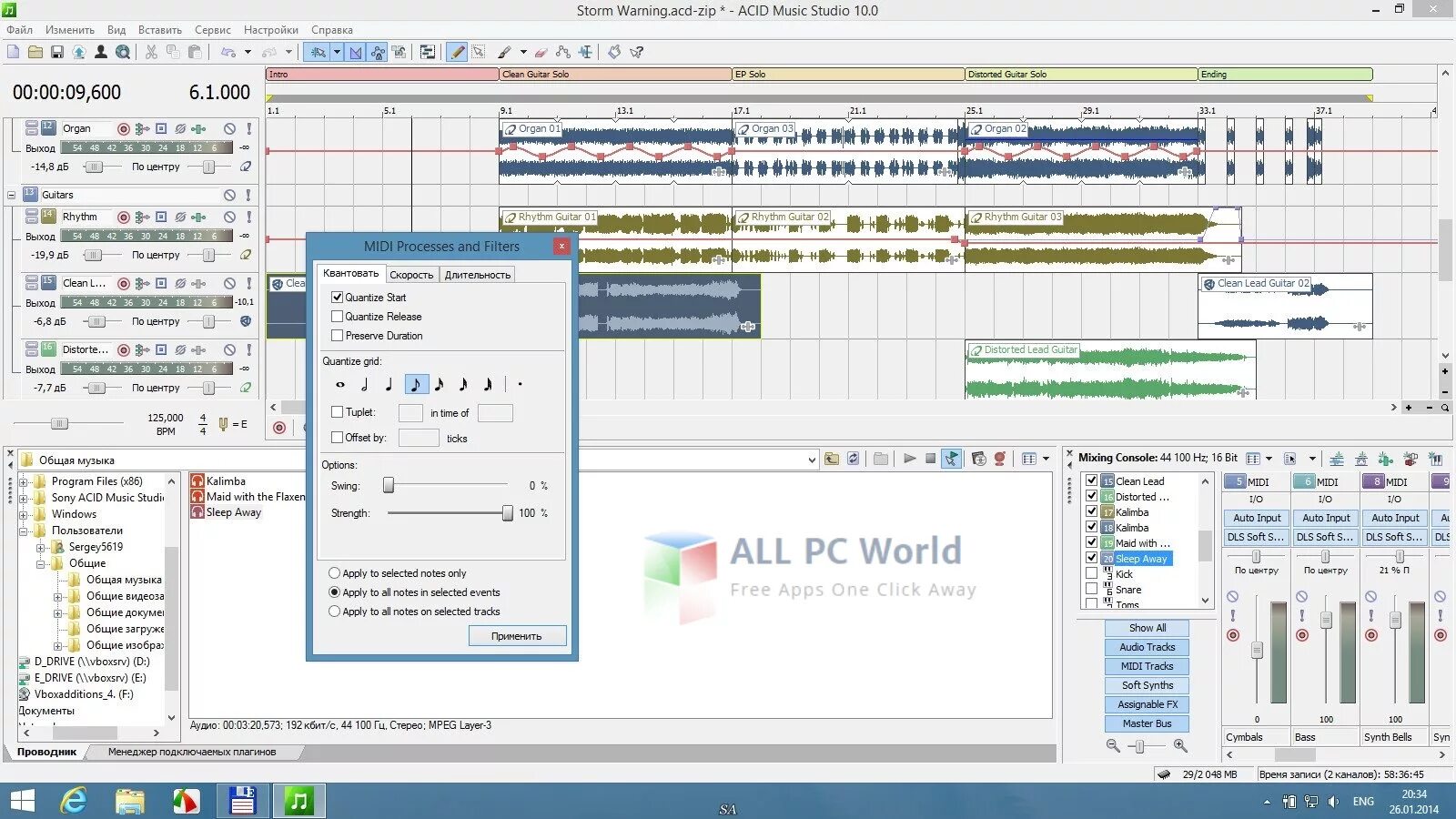Arm the Distorted track for record
The height and width of the screenshot is (819, 1456).
[124, 349]
